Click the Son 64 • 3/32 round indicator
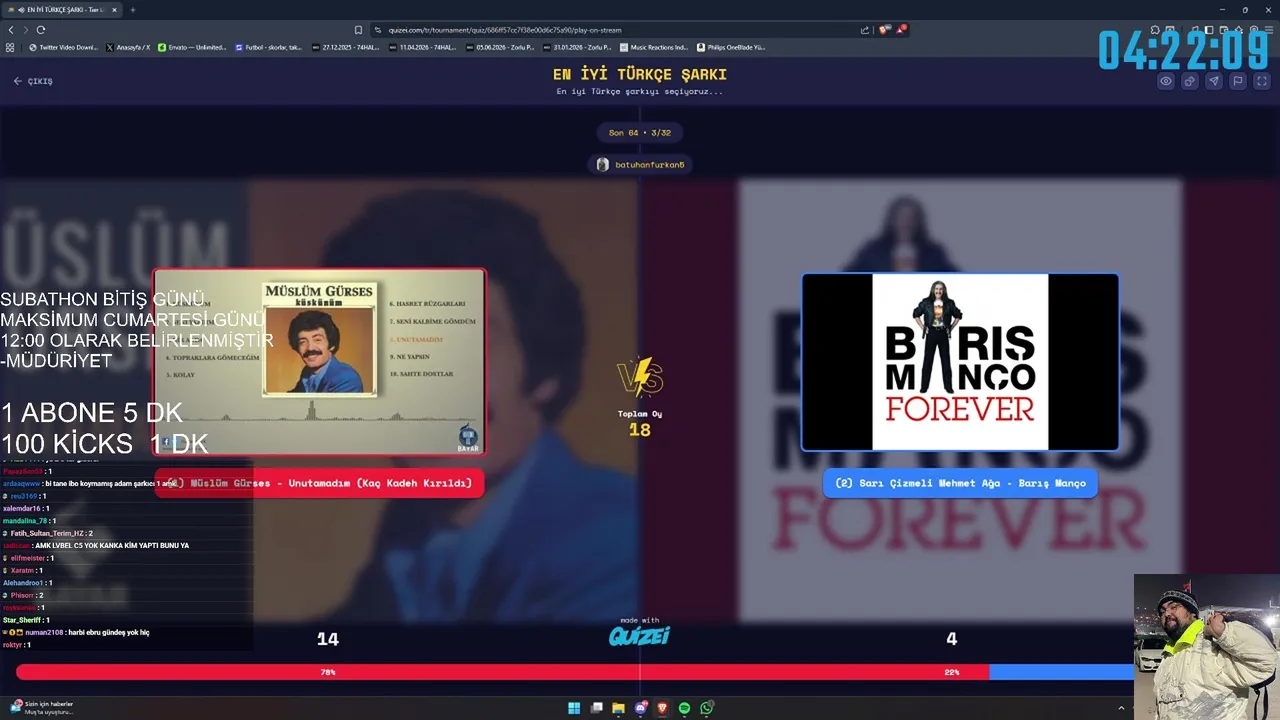This screenshot has height=720, width=1280. tap(640, 133)
